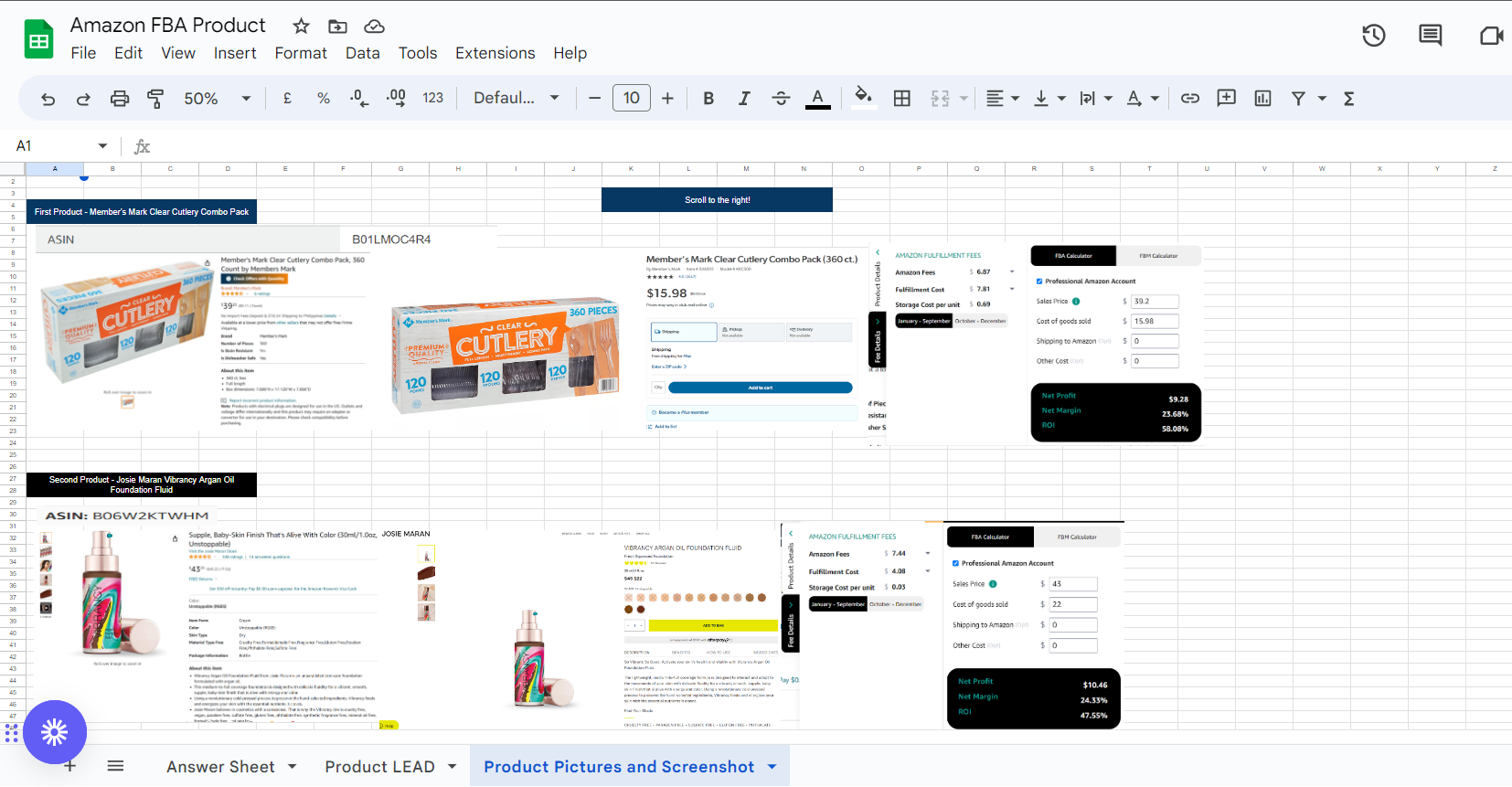1512x787 pixels.
Task: Click the document title Amazon FBA Product
Action: tap(168, 26)
